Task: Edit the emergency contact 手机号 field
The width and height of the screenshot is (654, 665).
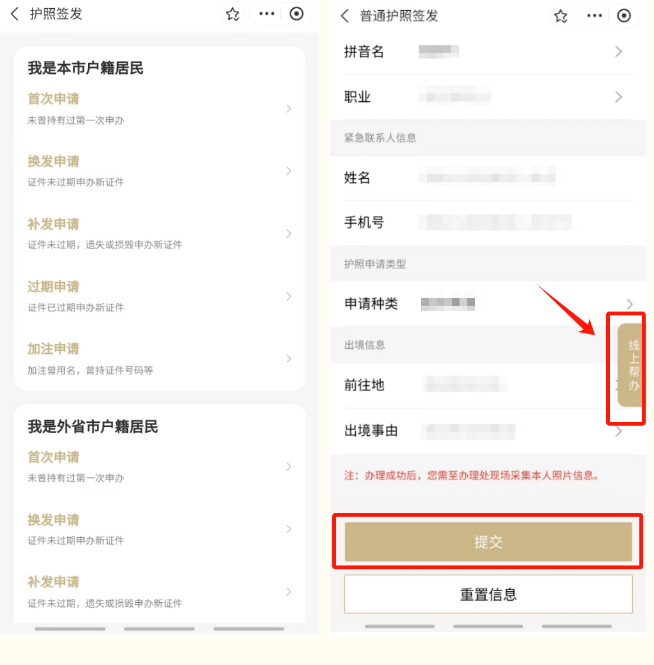Action: pos(488,222)
